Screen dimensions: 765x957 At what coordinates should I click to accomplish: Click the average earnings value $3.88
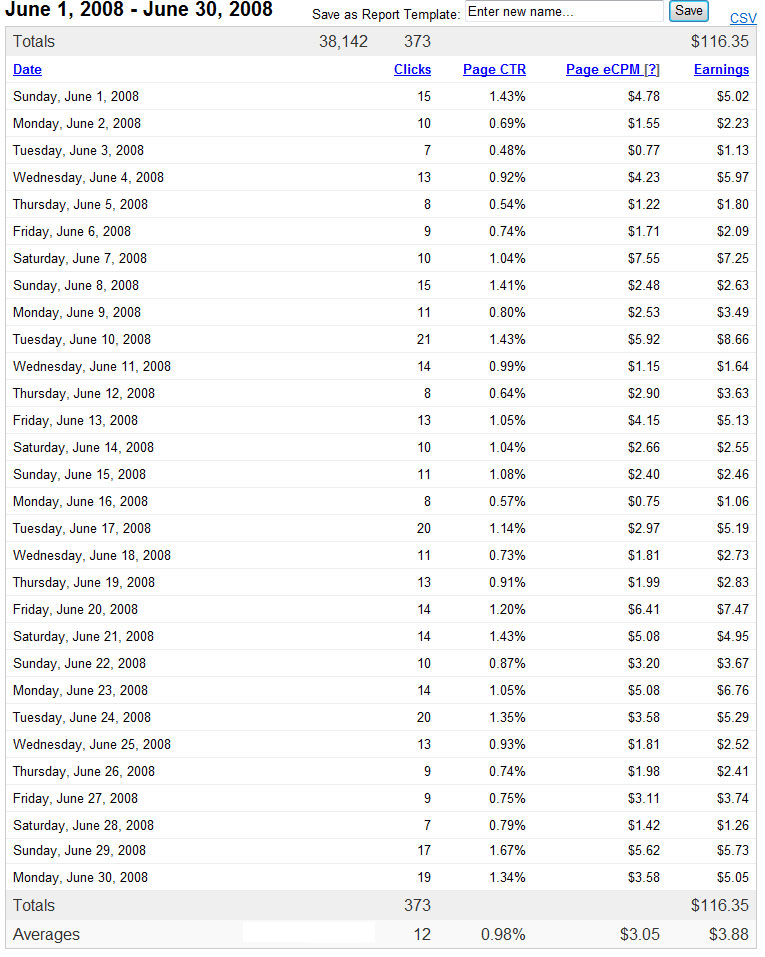coord(730,935)
